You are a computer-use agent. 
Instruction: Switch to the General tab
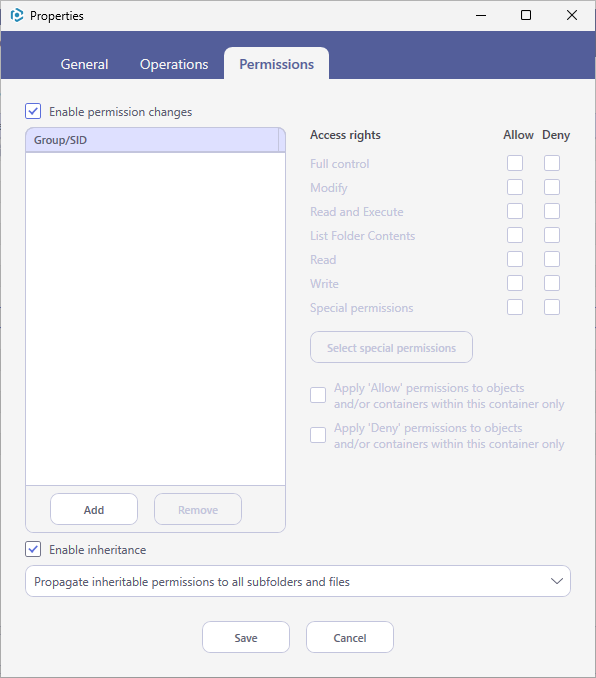click(x=84, y=64)
